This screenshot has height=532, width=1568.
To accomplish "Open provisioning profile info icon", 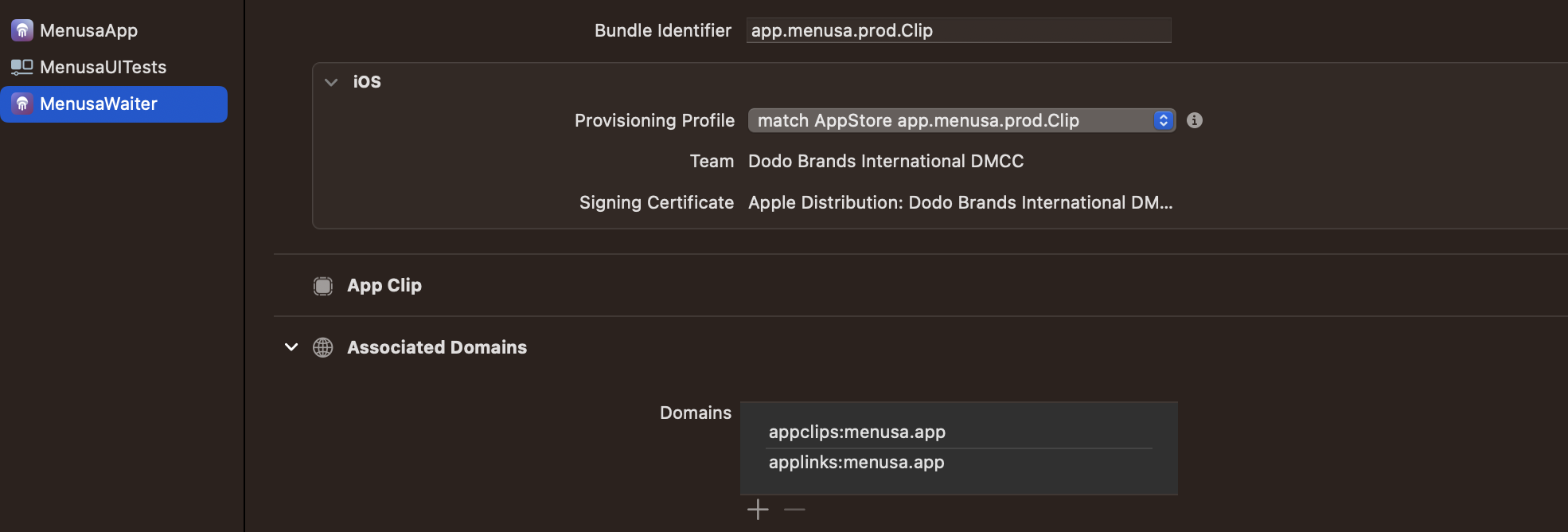I will [1195, 120].
